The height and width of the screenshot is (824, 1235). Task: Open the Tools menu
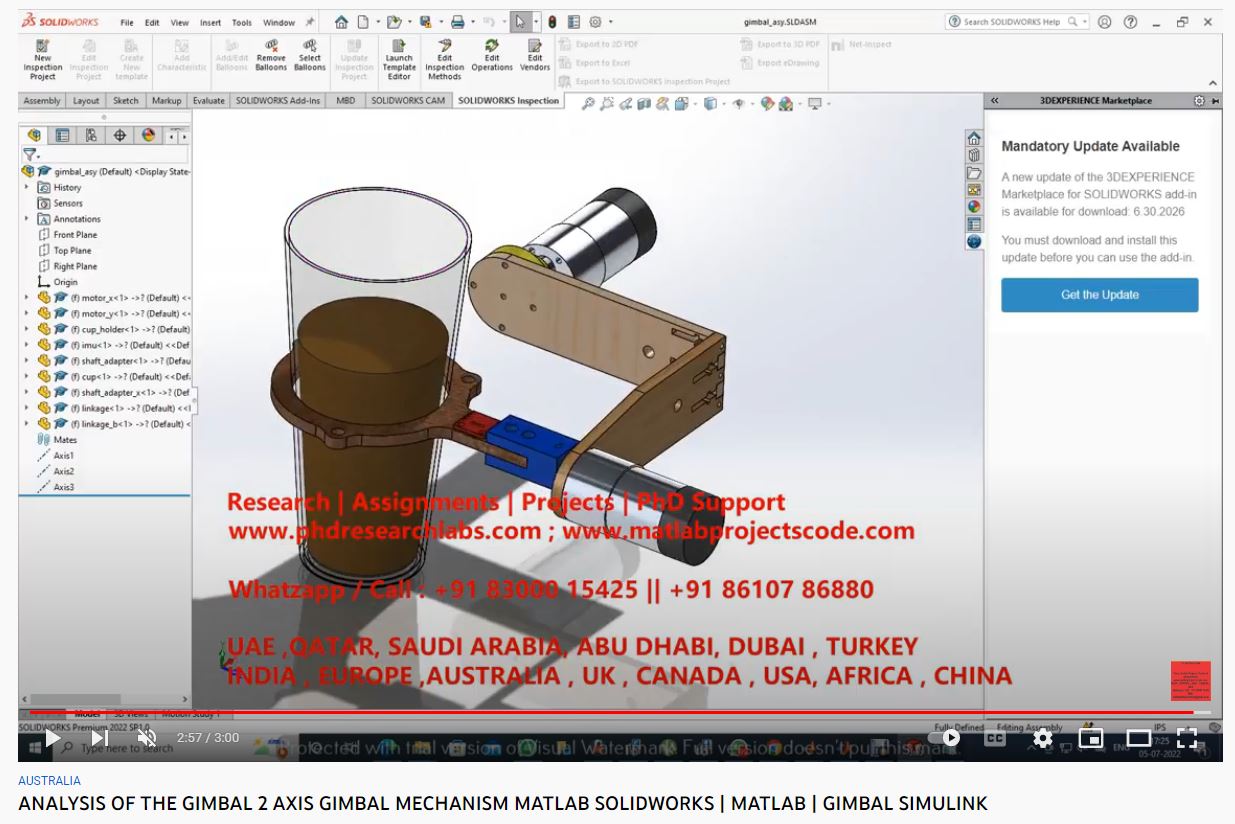coord(242,22)
